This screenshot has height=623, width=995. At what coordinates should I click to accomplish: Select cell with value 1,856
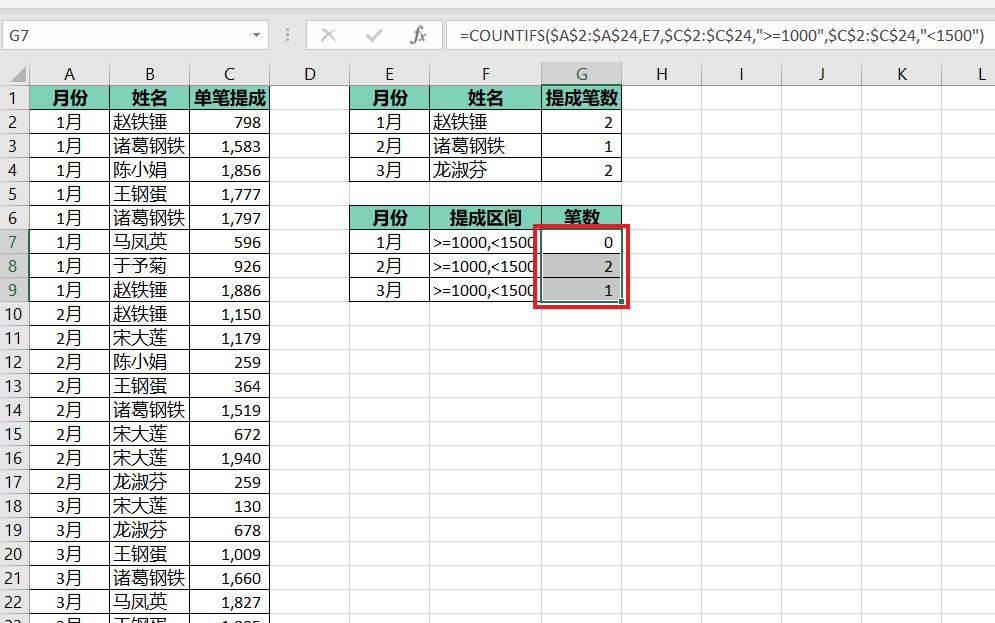[x=230, y=170]
